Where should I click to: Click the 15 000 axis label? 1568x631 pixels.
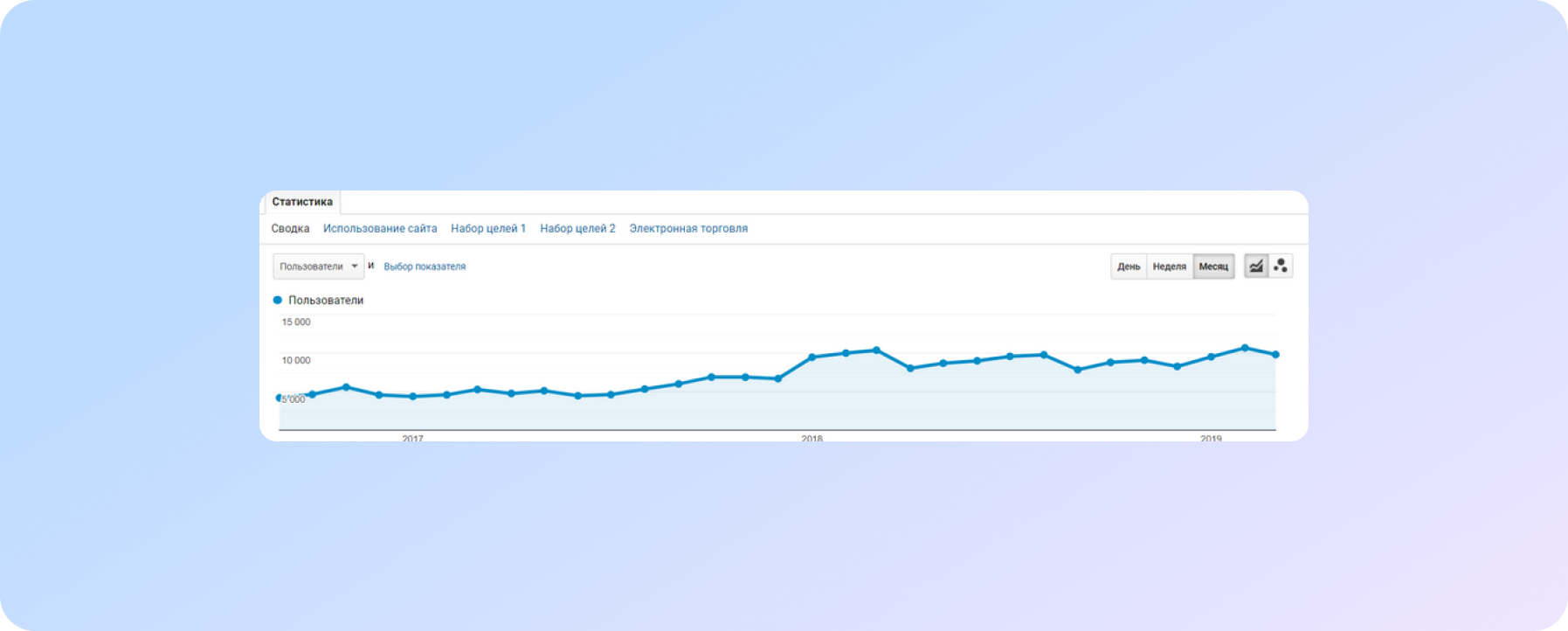click(x=296, y=322)
